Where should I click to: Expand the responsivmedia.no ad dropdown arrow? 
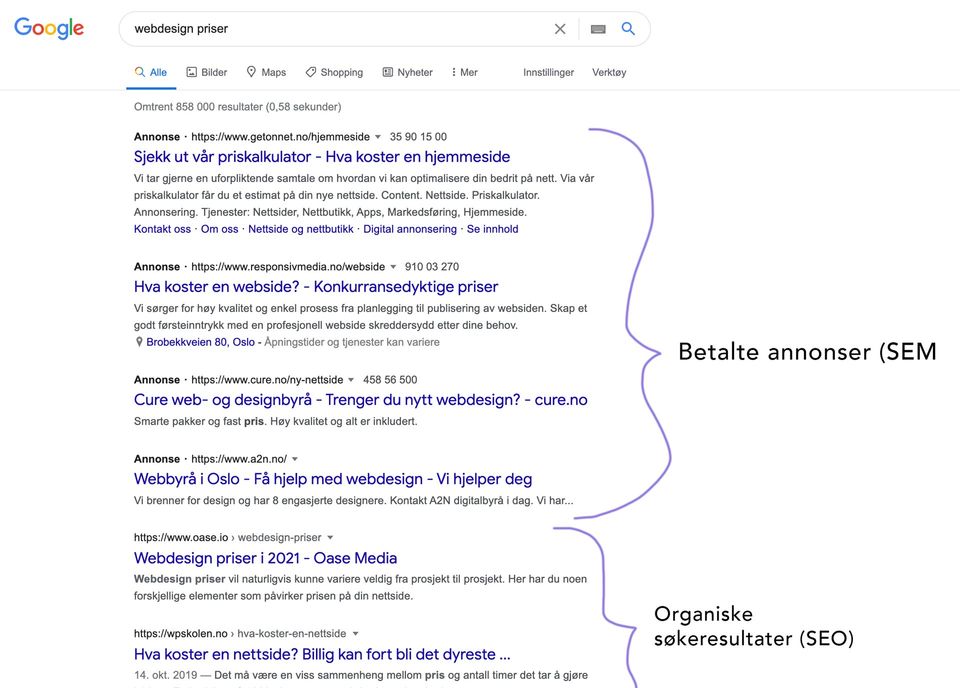click(393, 267)
